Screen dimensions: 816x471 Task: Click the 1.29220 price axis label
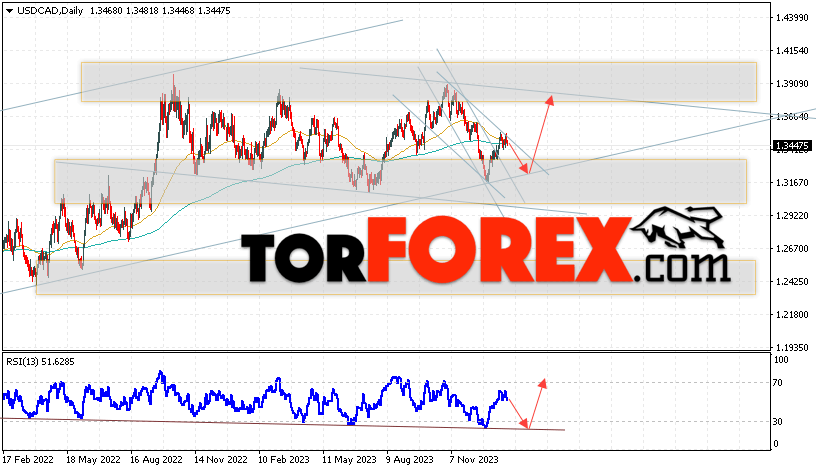click(792, 215)
